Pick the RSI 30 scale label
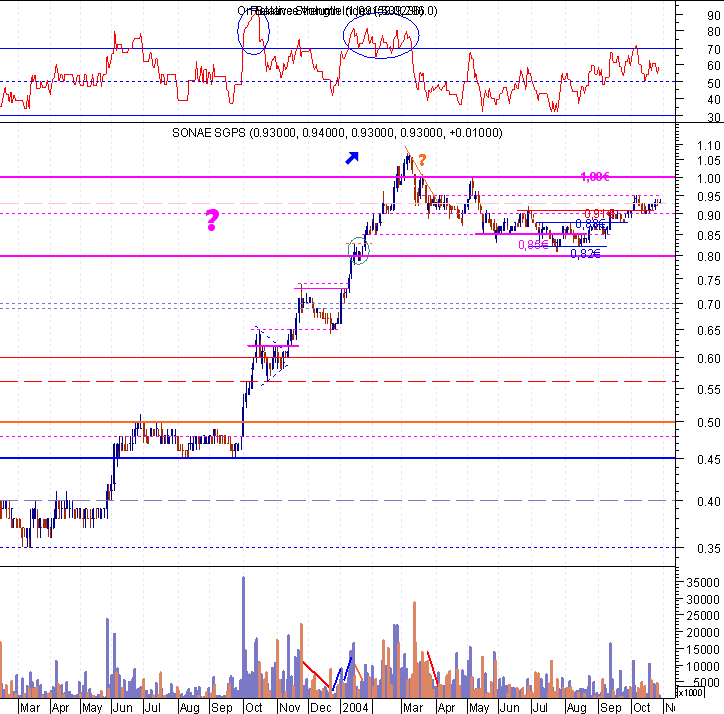Image resolution: width=724 pixels, height=714 pixels. tap(713, 117)
